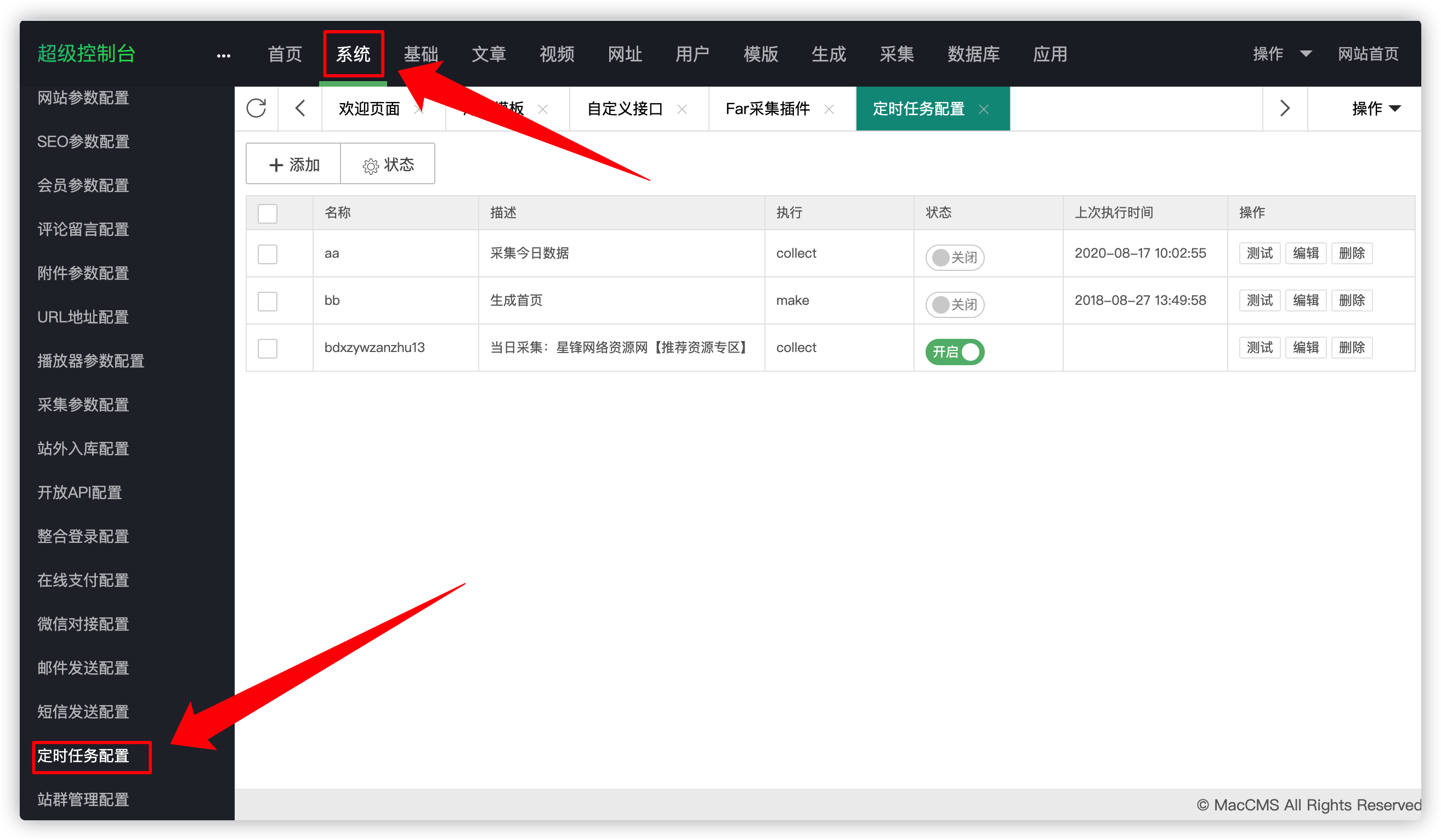Open 短信发送配置 in sidebar

[x=83, y=712]
